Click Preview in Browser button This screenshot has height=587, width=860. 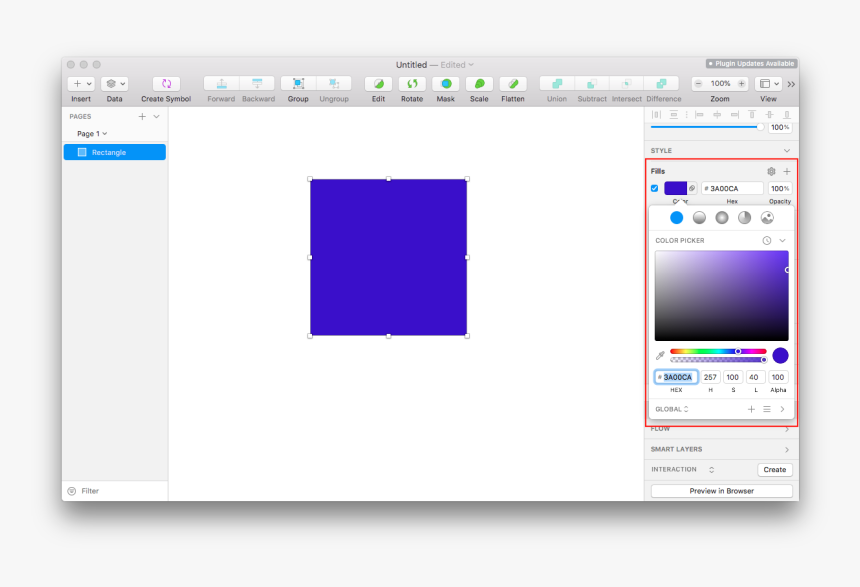pyautogui.click(x=721, y=491)
